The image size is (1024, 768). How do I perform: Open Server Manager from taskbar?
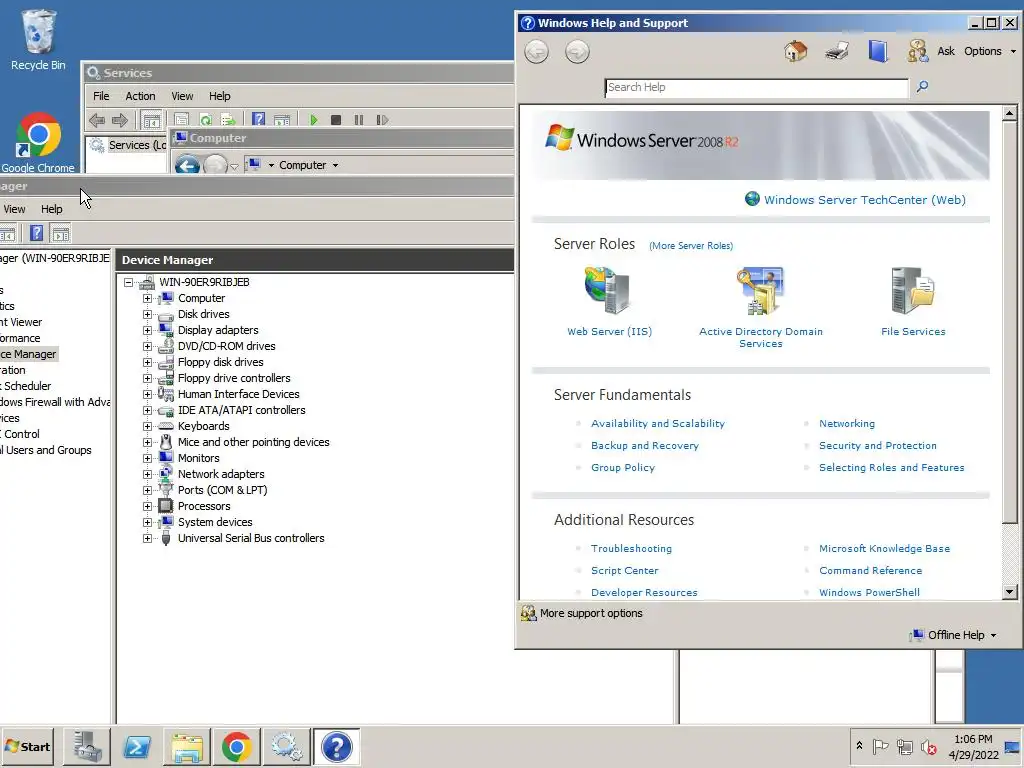(x=87, y=746)
